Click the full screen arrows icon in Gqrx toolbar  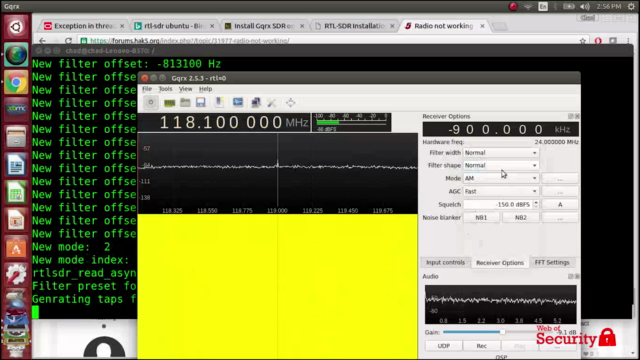[290, 102]
